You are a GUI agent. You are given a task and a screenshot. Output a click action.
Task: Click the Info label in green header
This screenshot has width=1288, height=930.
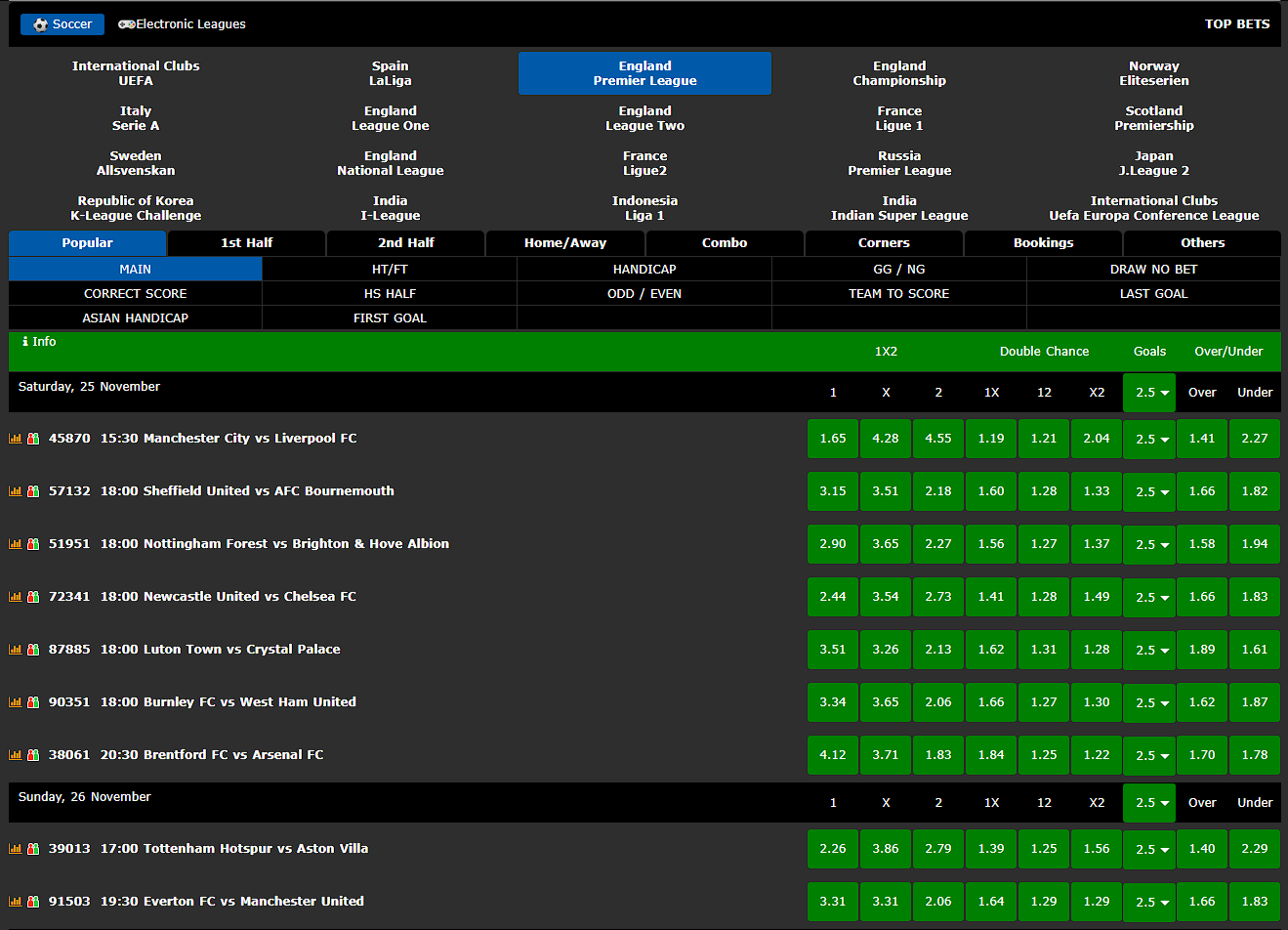pyautogui.click(x=39, y=342)
